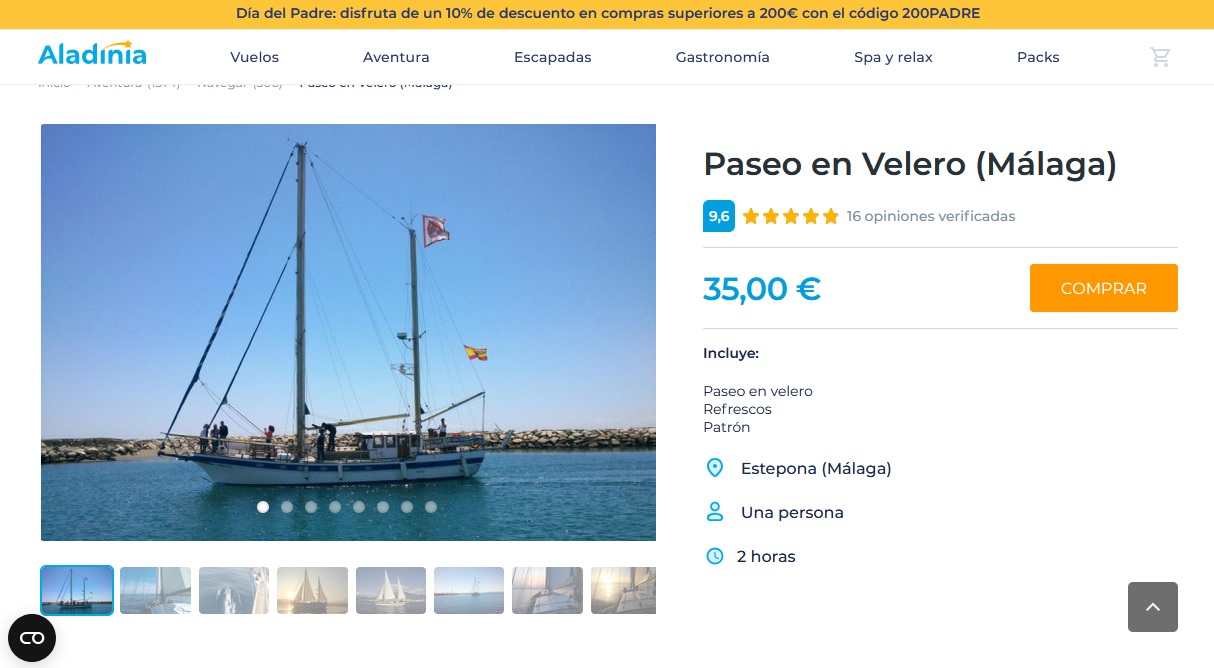Open the cookie settings round icon

pyautogui.click(x=32, y=638)
